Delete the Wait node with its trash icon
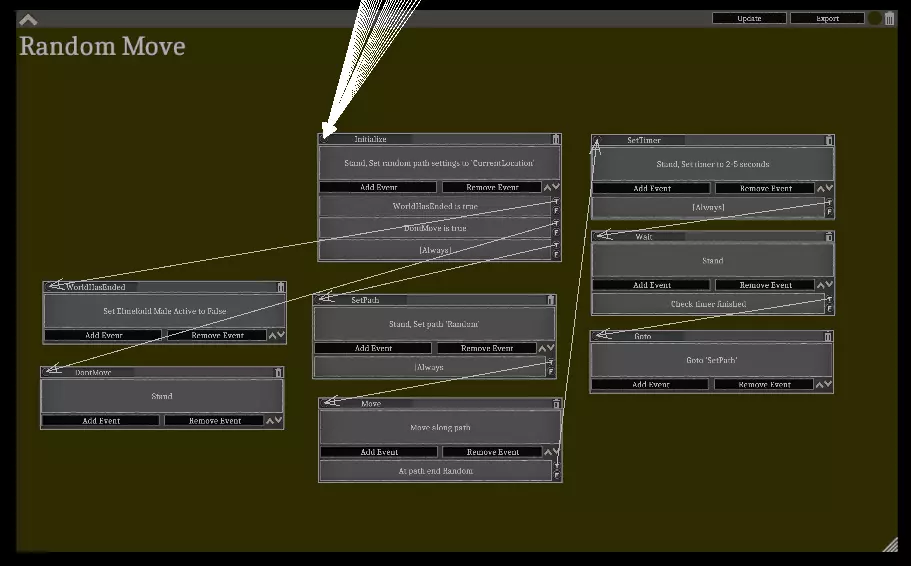The width and height of the screenshot is (911, 566). [829, 237]
